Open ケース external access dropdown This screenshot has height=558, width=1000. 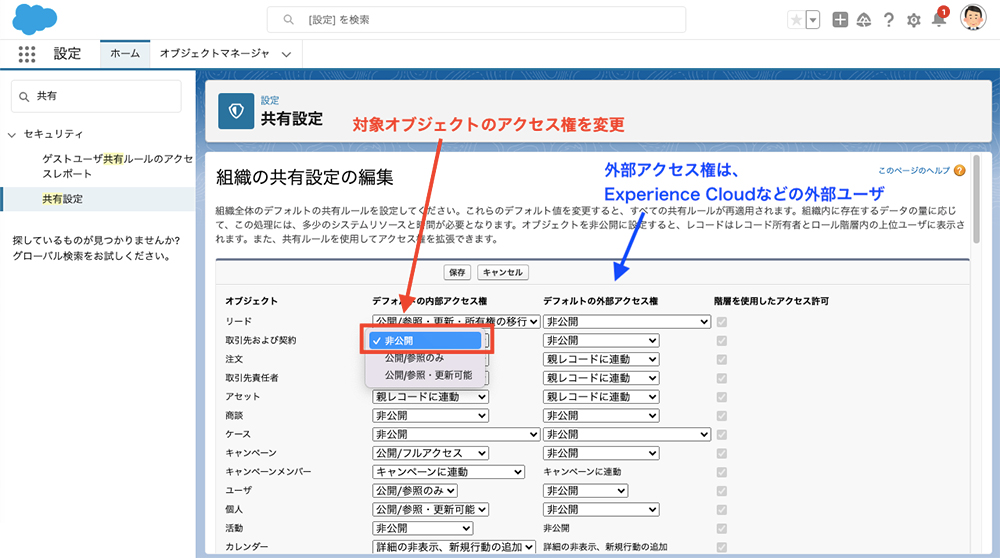pos(627,434)
